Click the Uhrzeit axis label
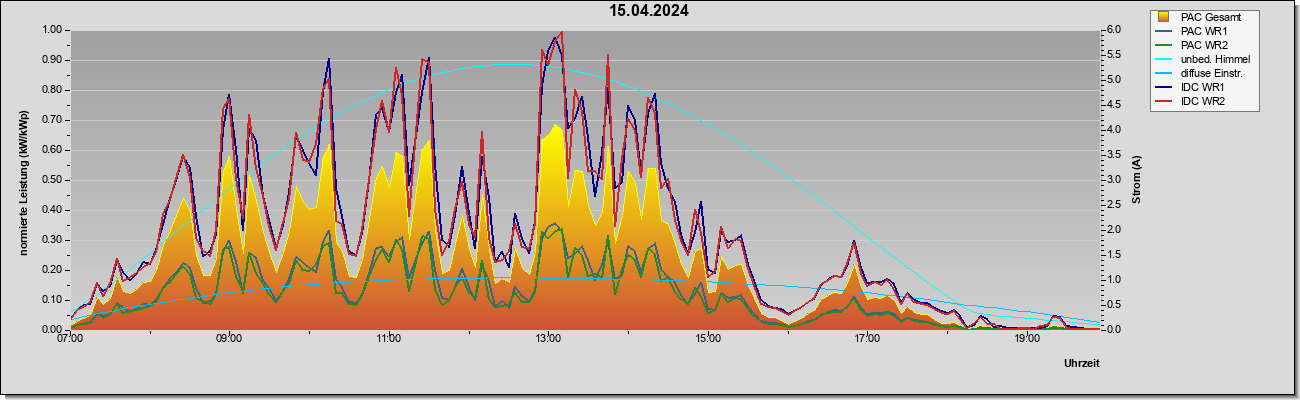This screenshot has height=400, width=1300. click(x=1082, y=364)
